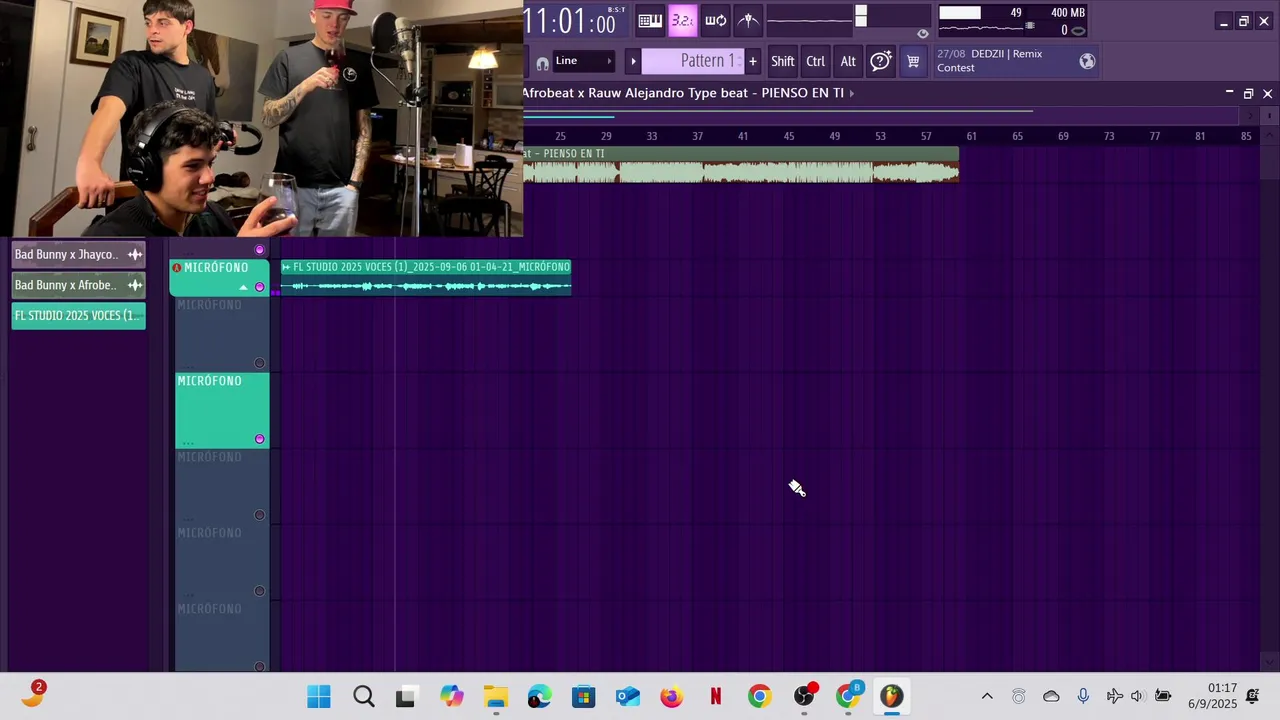This screenshot has height=720, width=1280.
Task: Switch to OBS Studio in taskbar
Action: pos(804,696)
